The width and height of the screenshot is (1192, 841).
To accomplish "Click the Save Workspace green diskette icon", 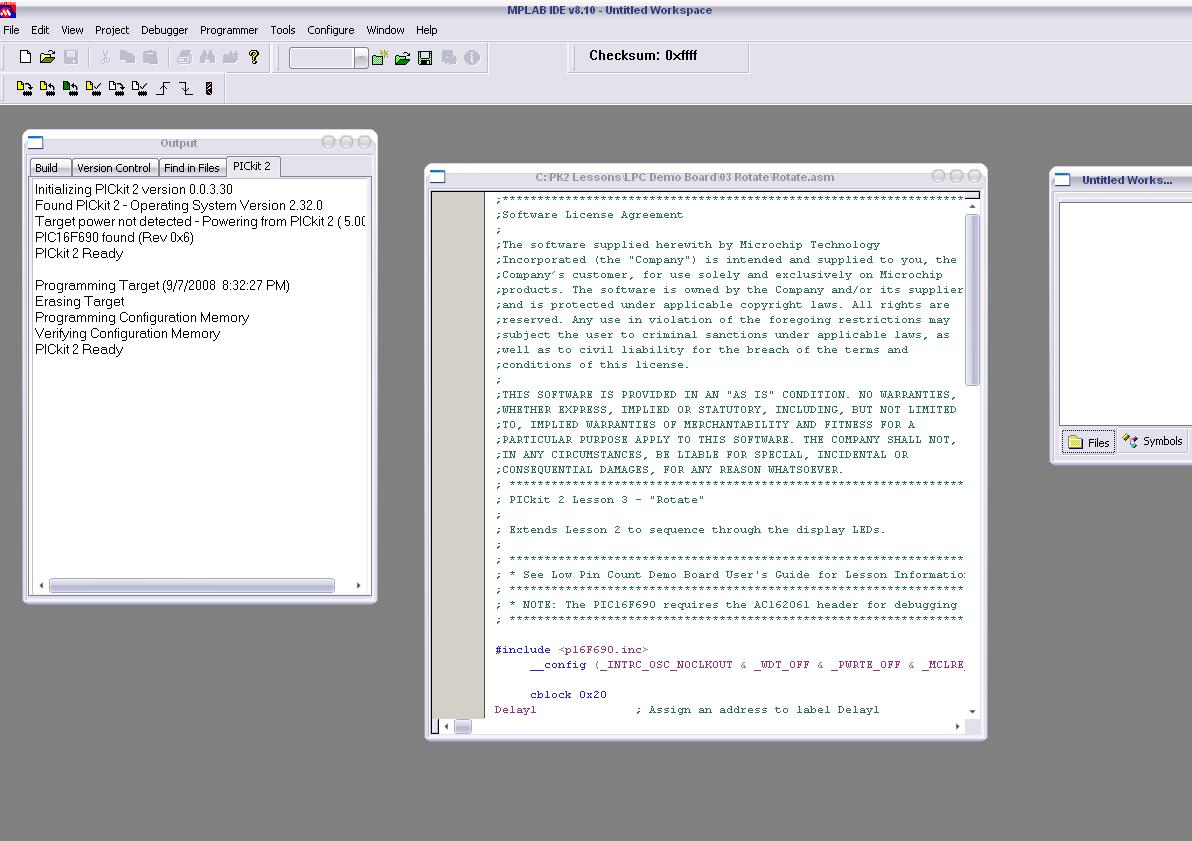I will pyautogui.click(x=425, y=58).
